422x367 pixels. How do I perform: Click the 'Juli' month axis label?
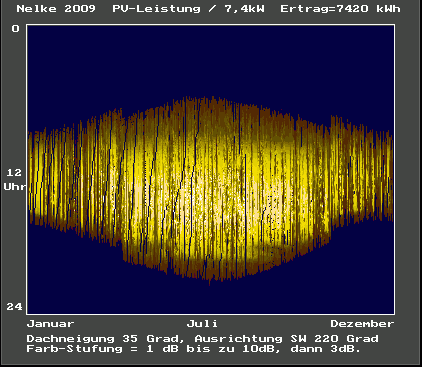202,324
